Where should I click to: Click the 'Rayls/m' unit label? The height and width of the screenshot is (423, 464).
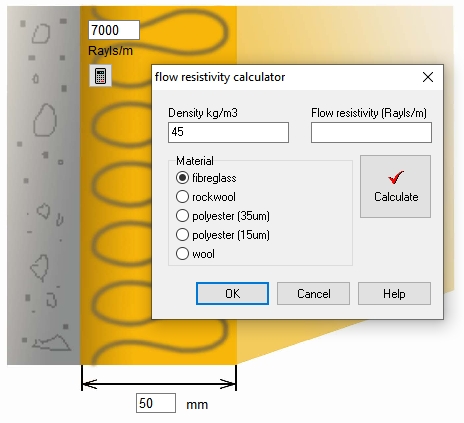point(110,51)
